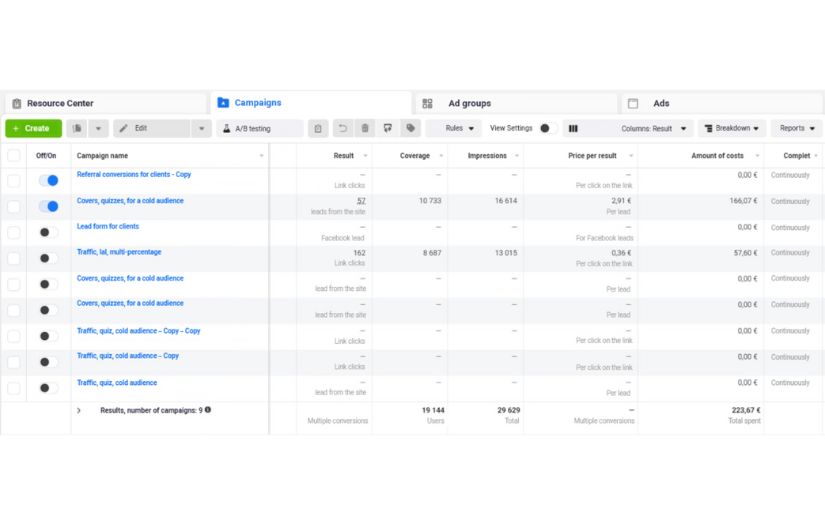825x525 pixels.
Task: Open dropdown arrow next to duplicate icon
Action: [x=98, y=128]
